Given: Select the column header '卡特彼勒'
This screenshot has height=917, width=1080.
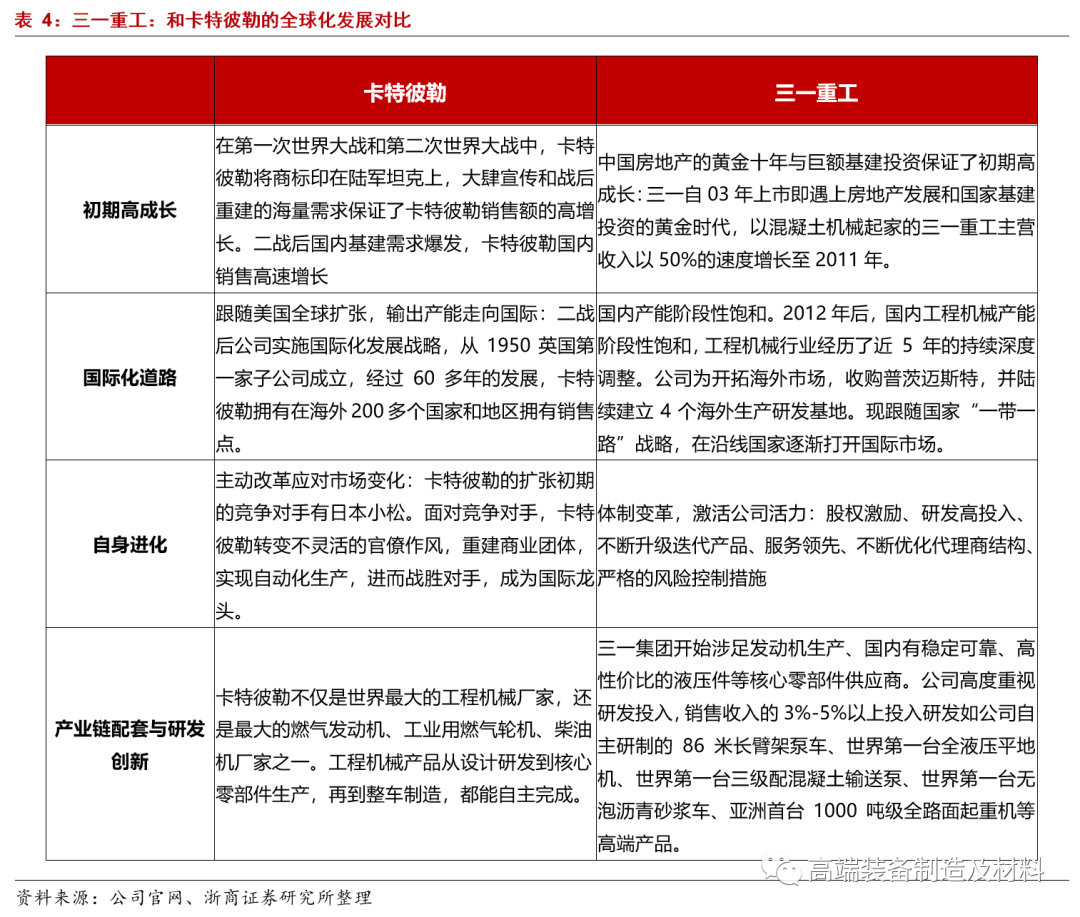Looking at the screenshot, I should point(405,92).
